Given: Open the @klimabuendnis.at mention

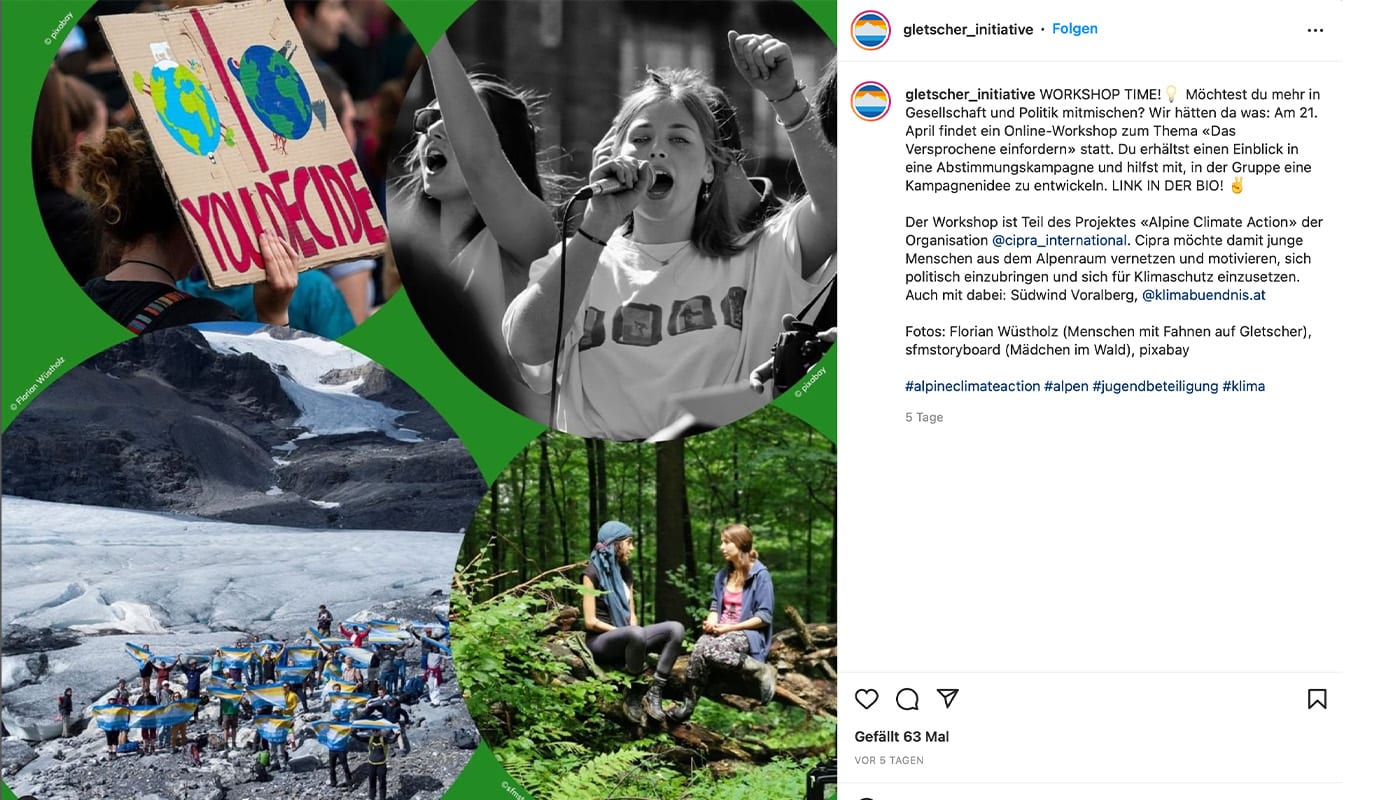Looking at the screenshot, I should coord(1204,295).
